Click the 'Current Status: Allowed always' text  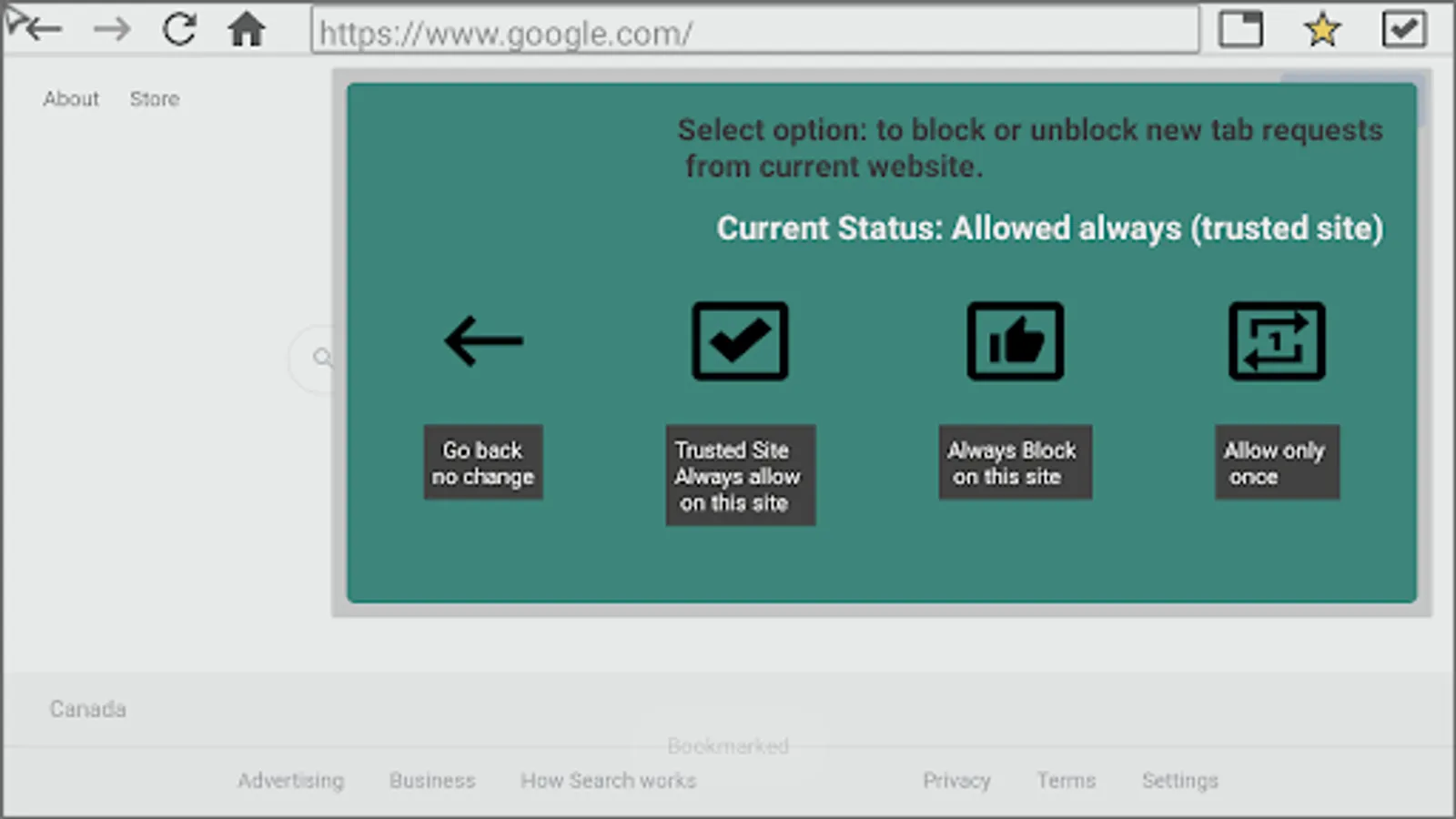pyautogui.click(x=1049, y=227)
